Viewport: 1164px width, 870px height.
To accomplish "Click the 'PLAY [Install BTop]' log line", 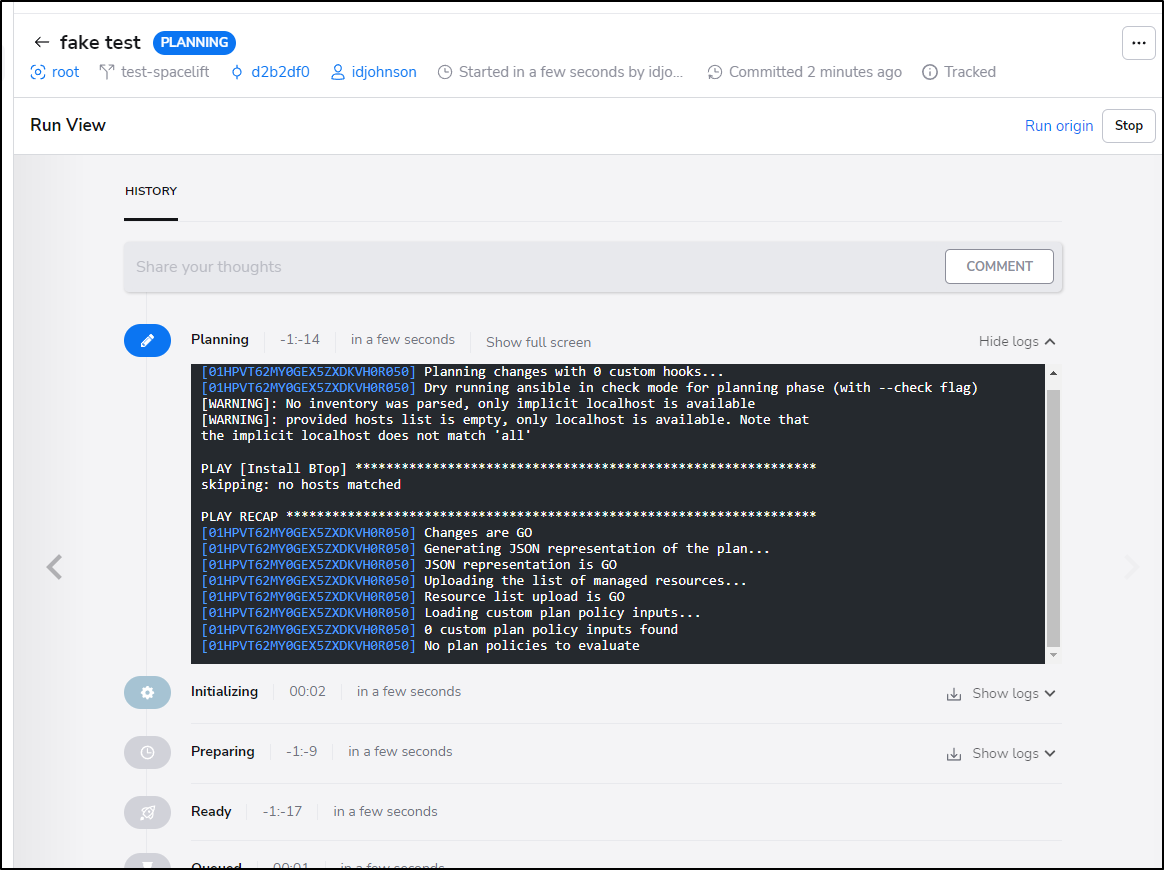I will 509,468.
